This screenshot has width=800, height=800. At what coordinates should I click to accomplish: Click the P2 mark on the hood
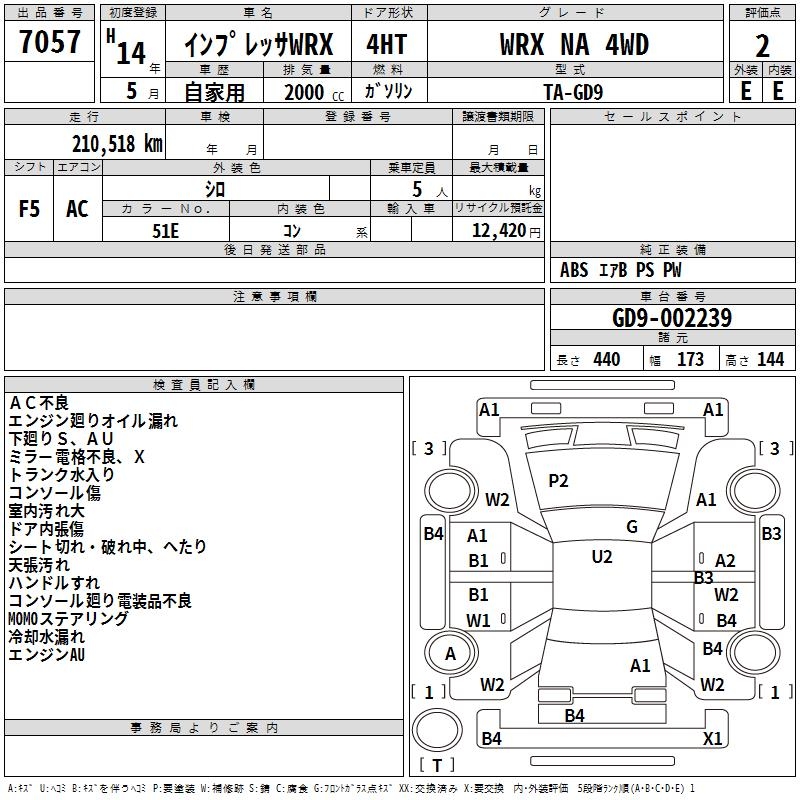558,481
